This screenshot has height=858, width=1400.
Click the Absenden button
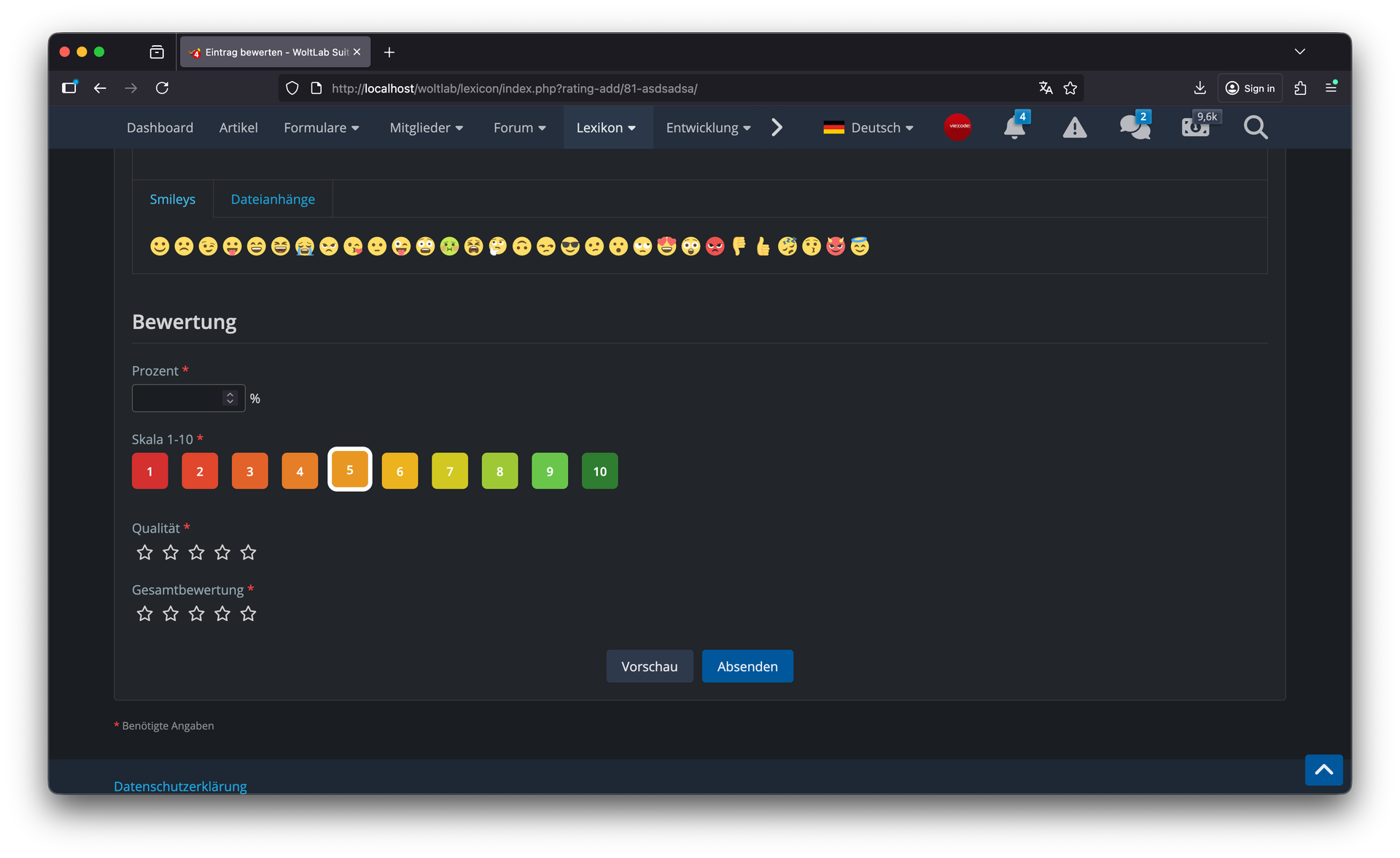(747, 666)
